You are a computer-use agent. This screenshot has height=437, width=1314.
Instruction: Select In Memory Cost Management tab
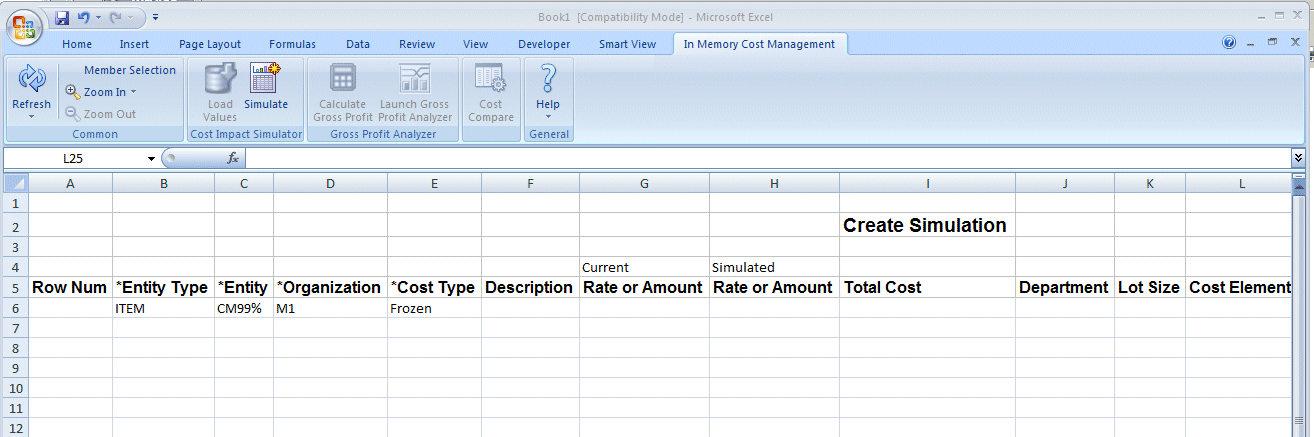click(x=759, y=44)
